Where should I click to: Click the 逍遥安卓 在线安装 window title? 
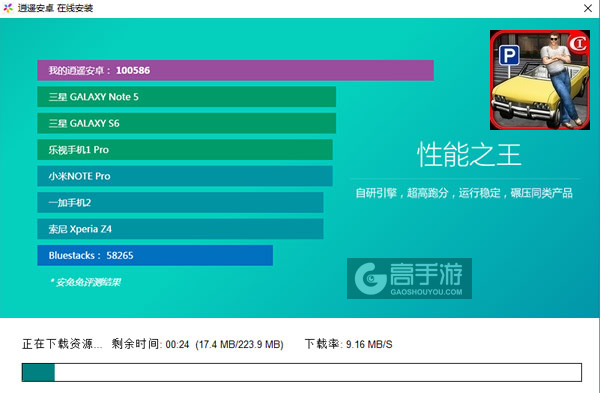click(x=55, y=8)
